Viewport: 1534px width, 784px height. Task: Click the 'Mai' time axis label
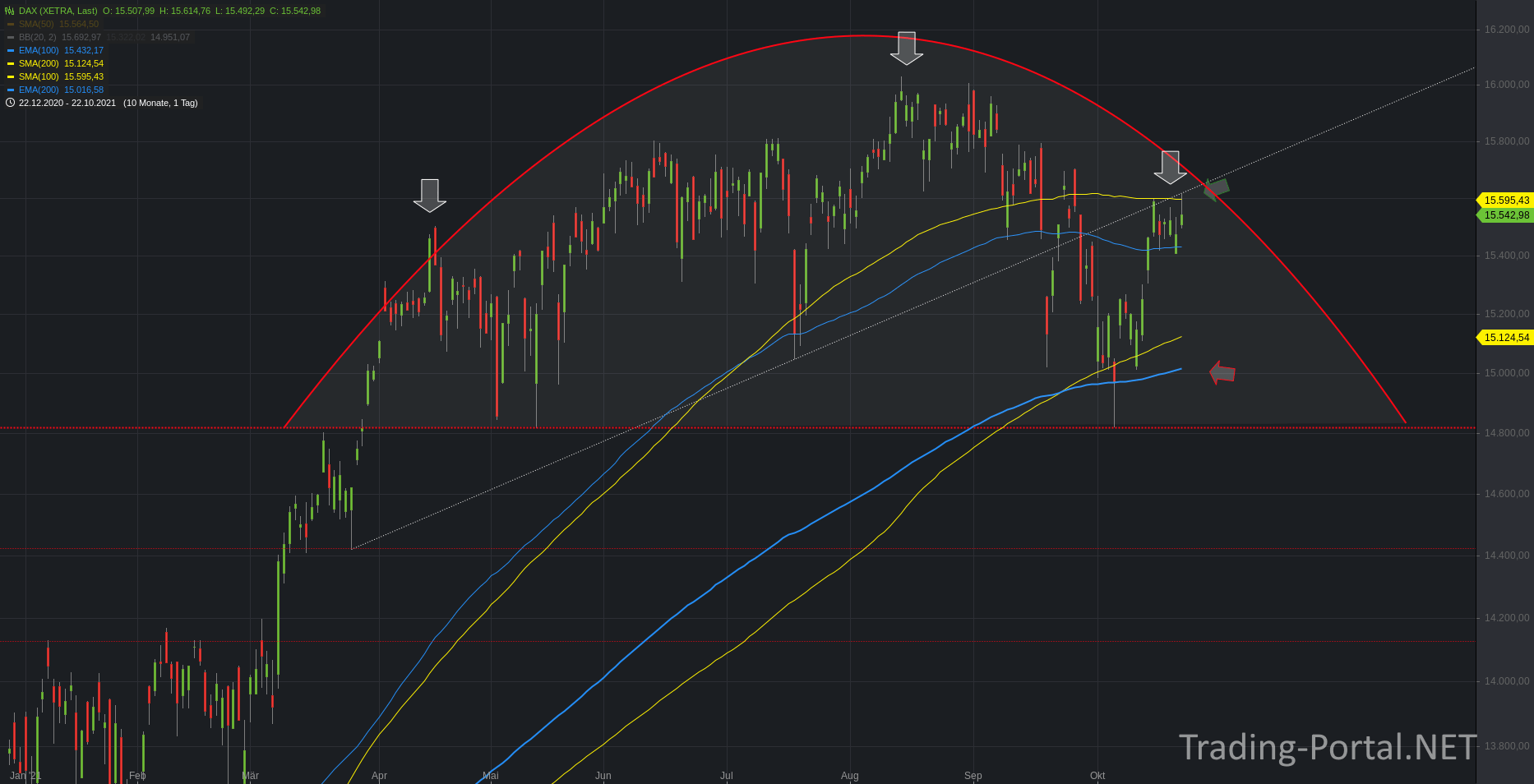tap(491, 776)
